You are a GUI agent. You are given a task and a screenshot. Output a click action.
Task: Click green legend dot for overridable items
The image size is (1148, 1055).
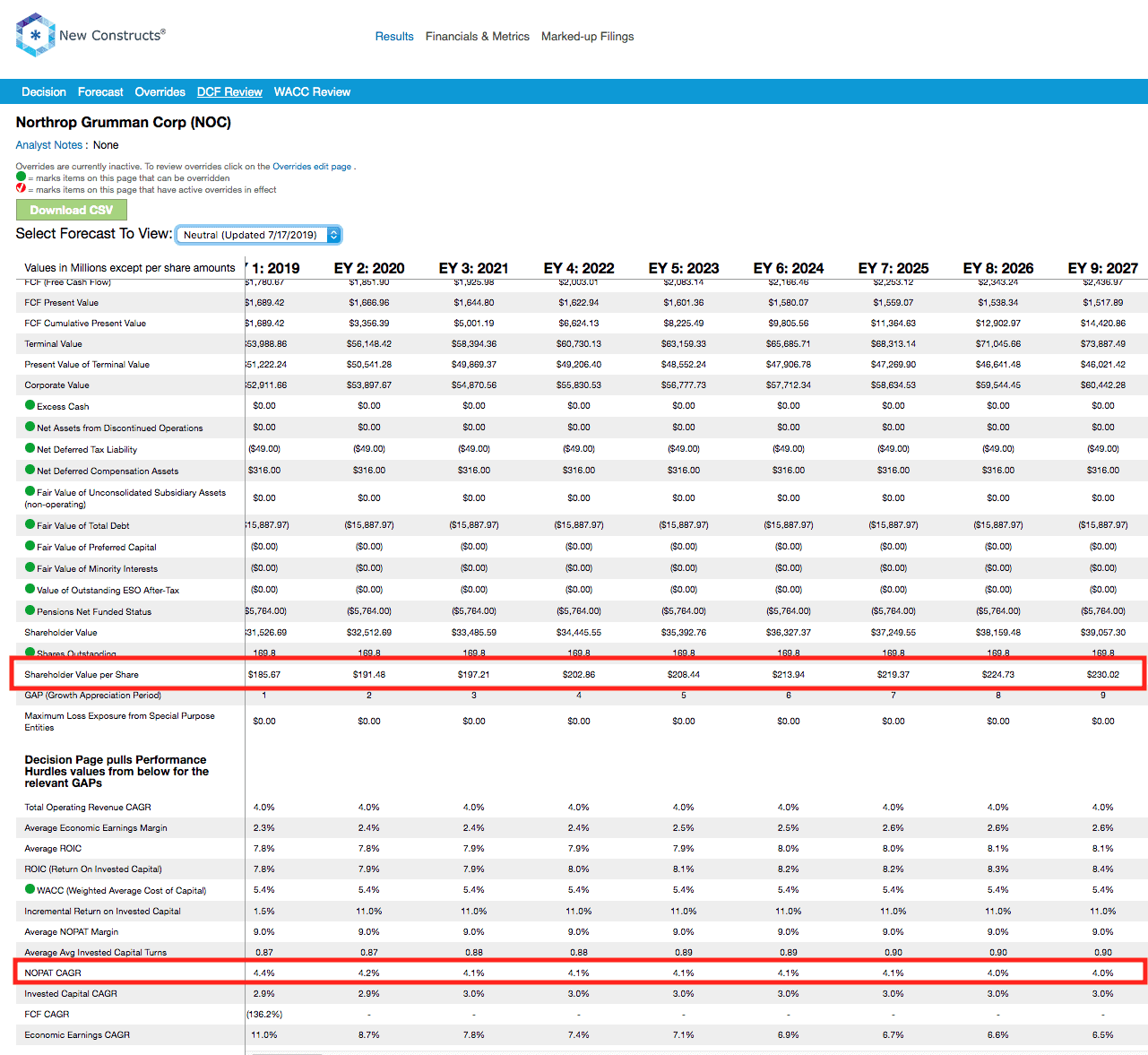pyautogui.click(x=21, y=177)
